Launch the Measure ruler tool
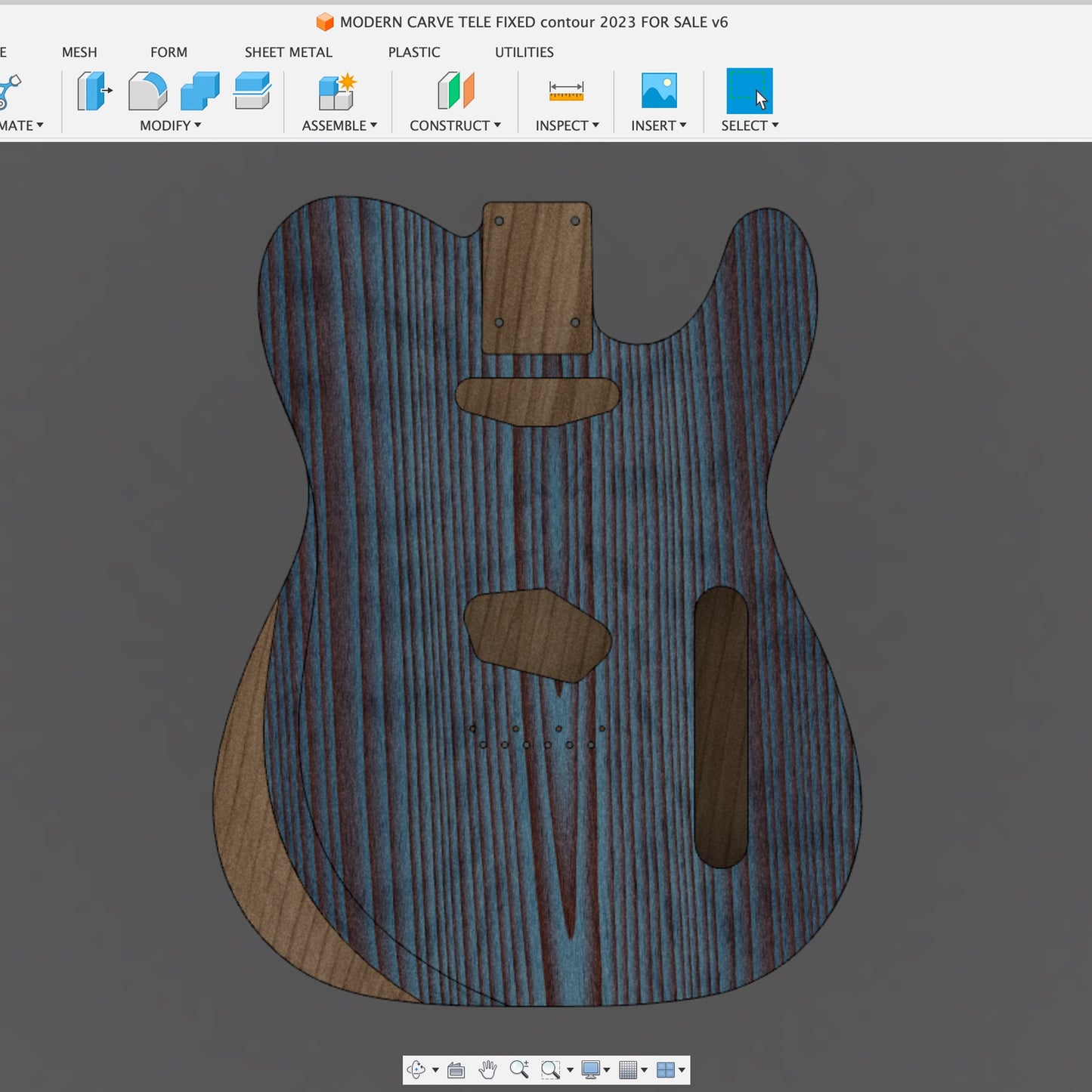This screenshot has width=1092, height=1092. coord(566,91)
